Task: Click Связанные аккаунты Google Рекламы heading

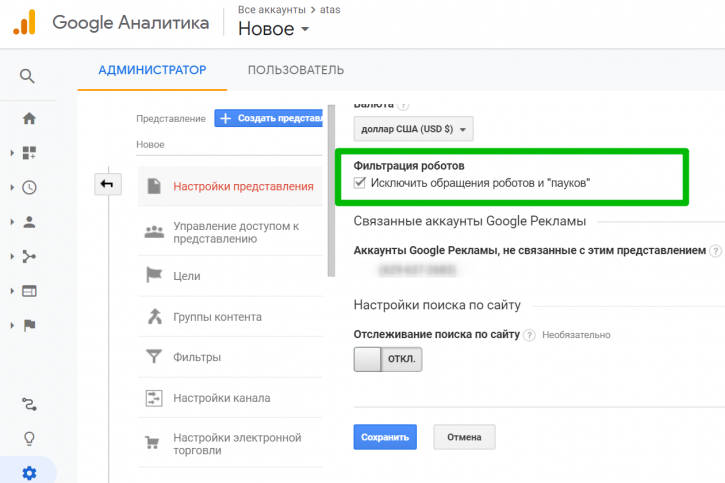Action: coord(470,221)
